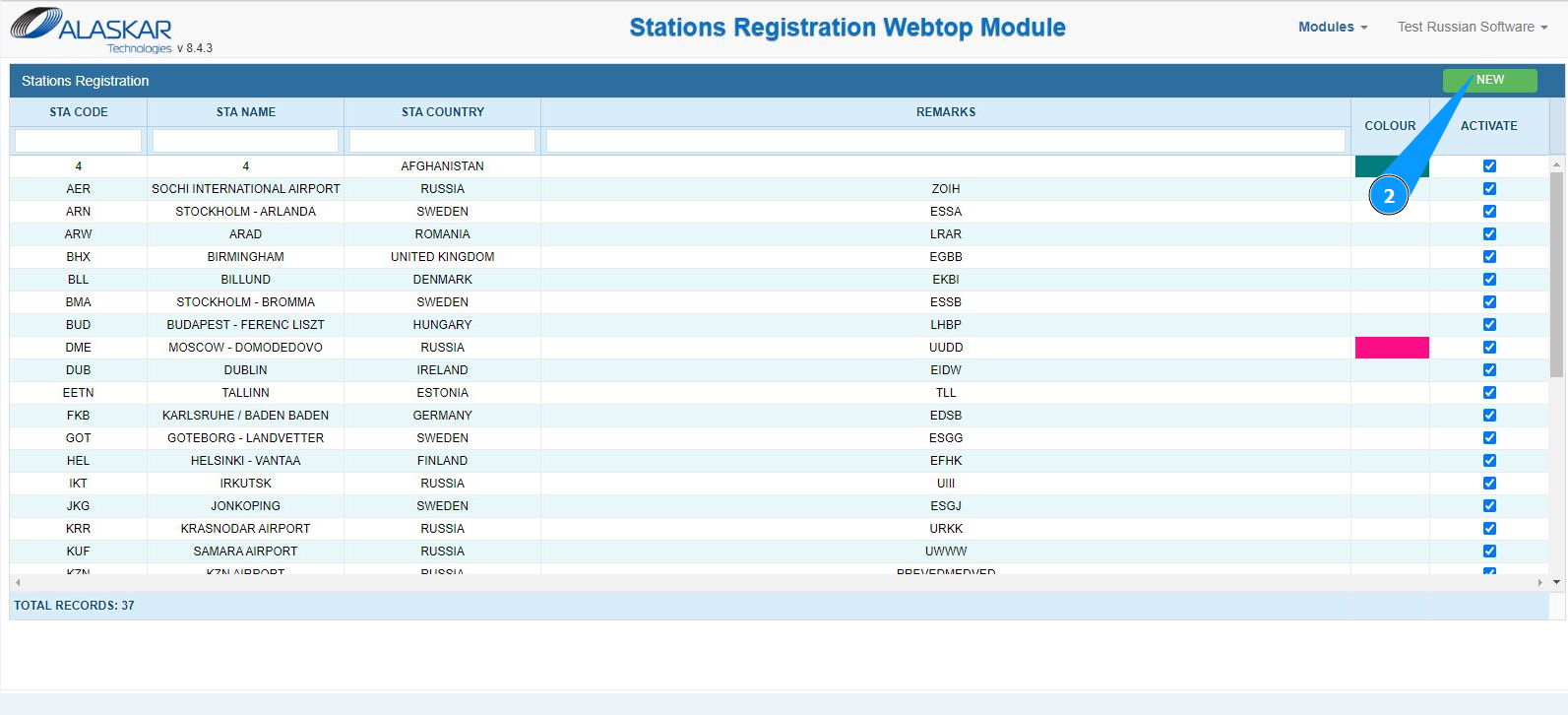1568x715 pixels.
Task: Click the AFGHANISTAN country cell
Action: coord(443,166)
